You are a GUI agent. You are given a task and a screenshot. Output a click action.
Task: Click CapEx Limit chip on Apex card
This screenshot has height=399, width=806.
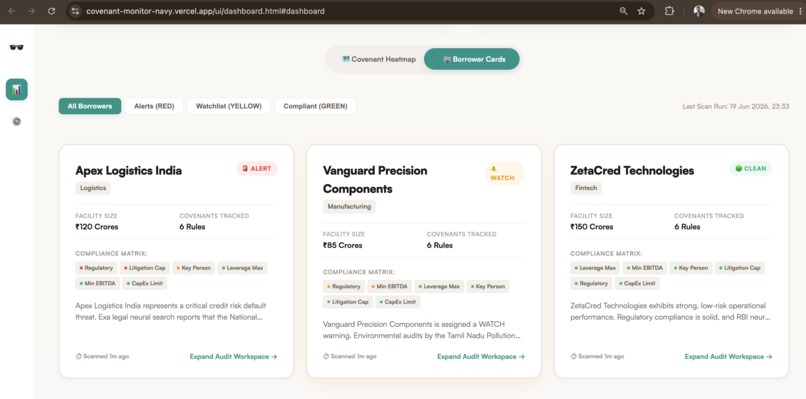[x=145, y=283]
